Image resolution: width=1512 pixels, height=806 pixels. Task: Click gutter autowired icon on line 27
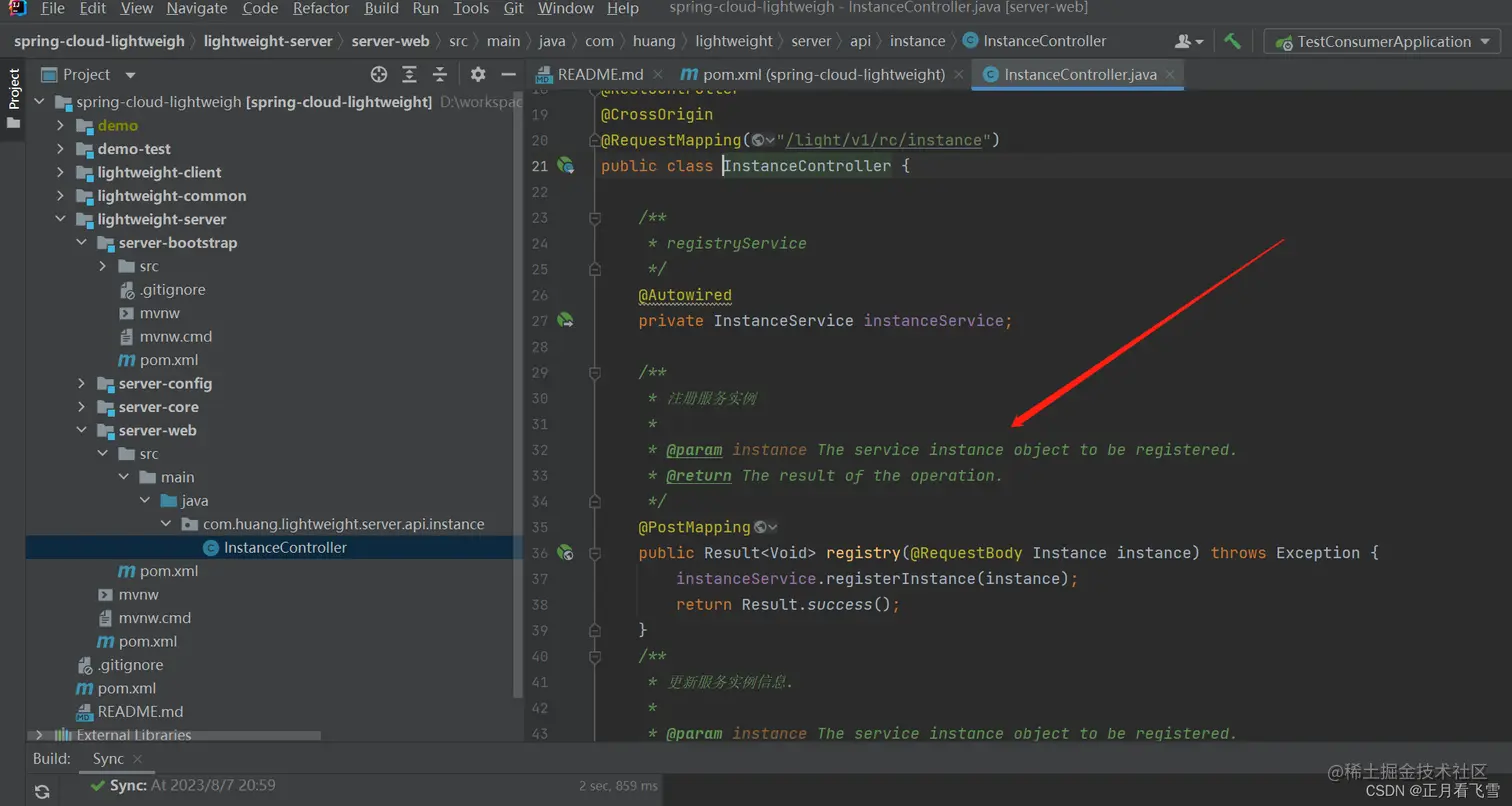(x=565, y=321)
